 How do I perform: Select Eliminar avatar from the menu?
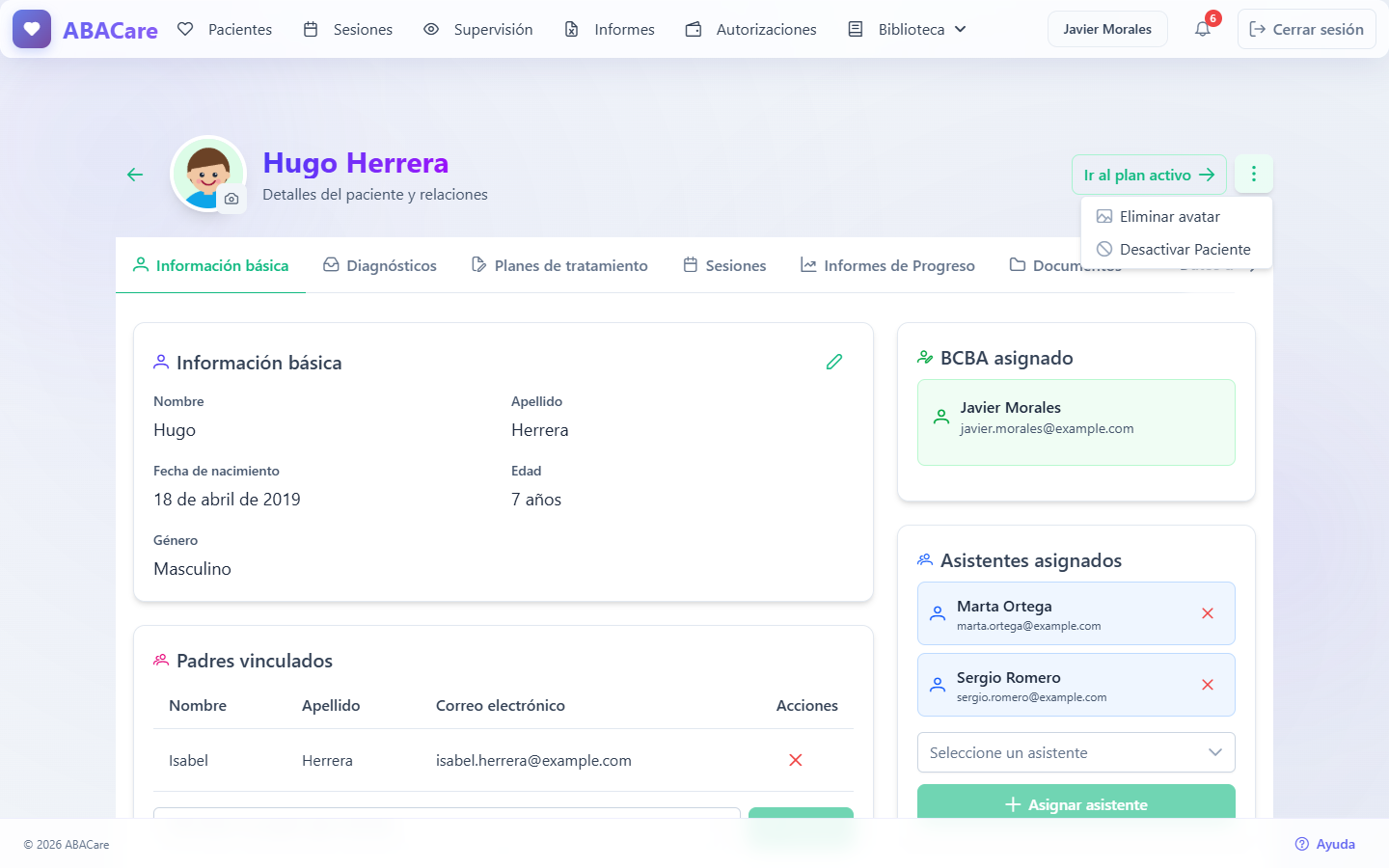(1177, 217)
